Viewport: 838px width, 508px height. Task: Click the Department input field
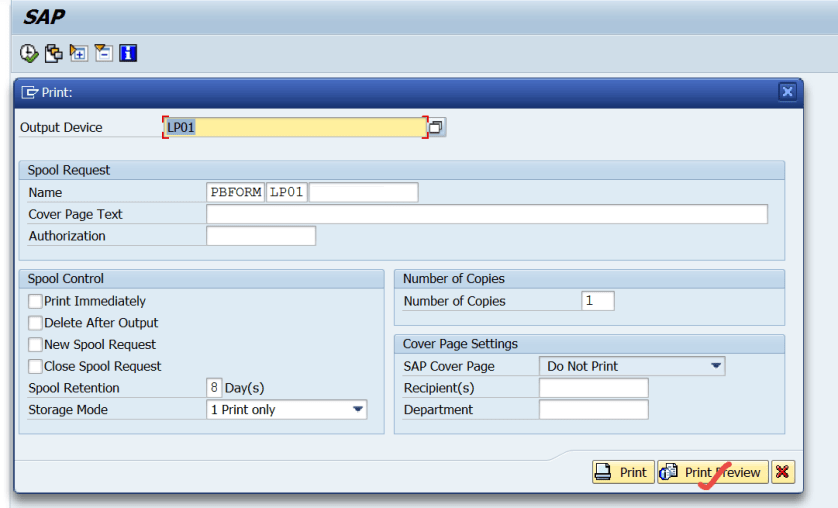[x=594, y=410]
